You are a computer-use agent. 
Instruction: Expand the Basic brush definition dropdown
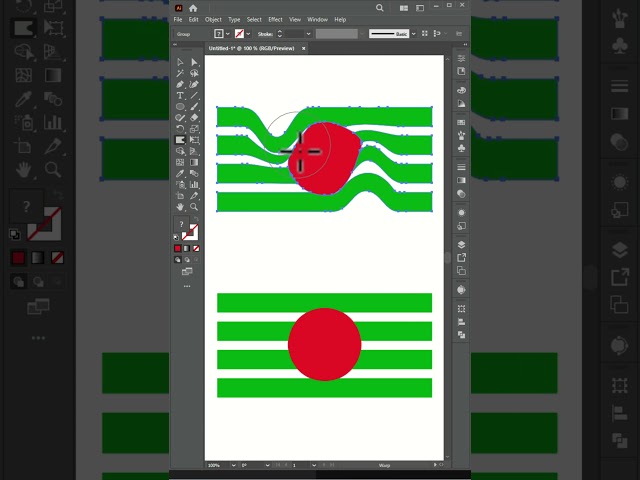[x=413, y=34]
